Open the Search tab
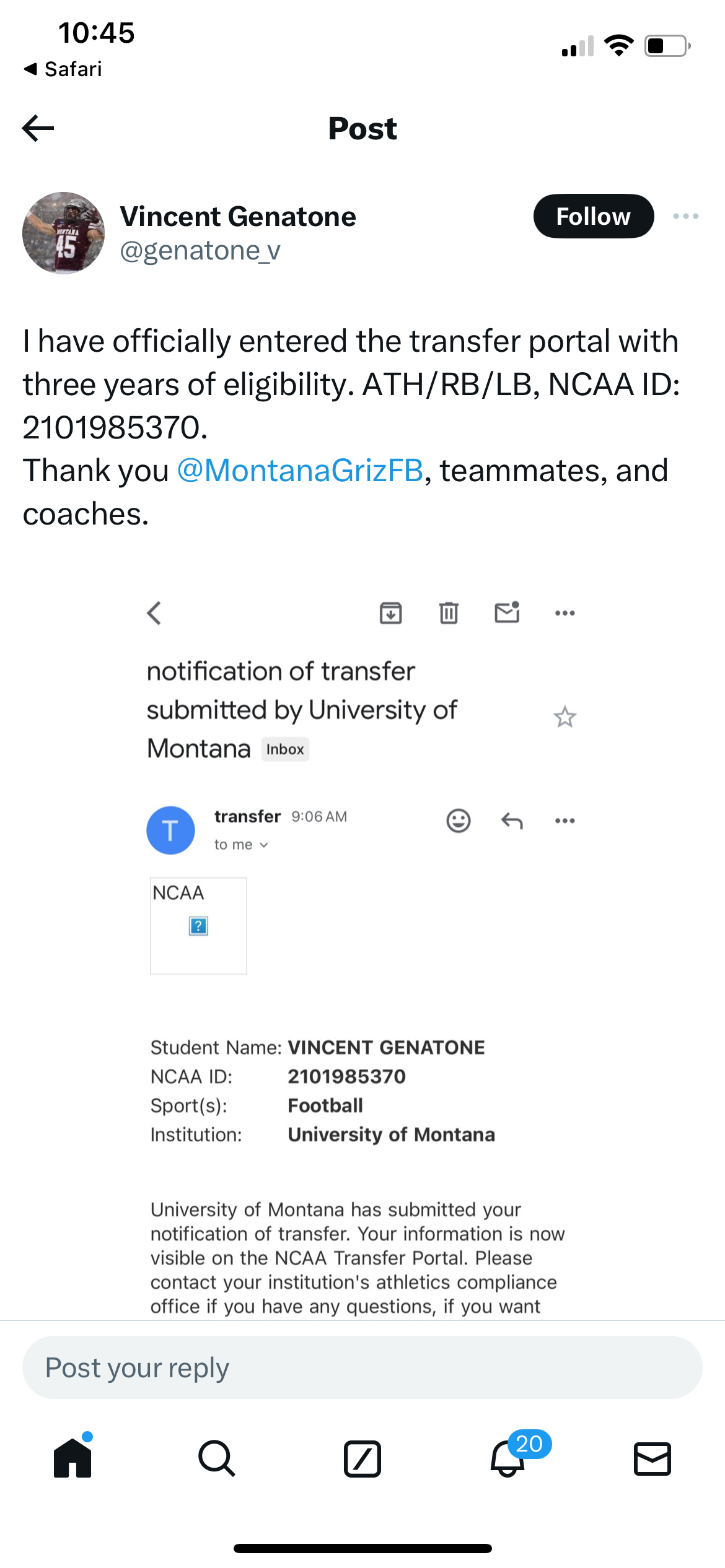 point(217,1458)
